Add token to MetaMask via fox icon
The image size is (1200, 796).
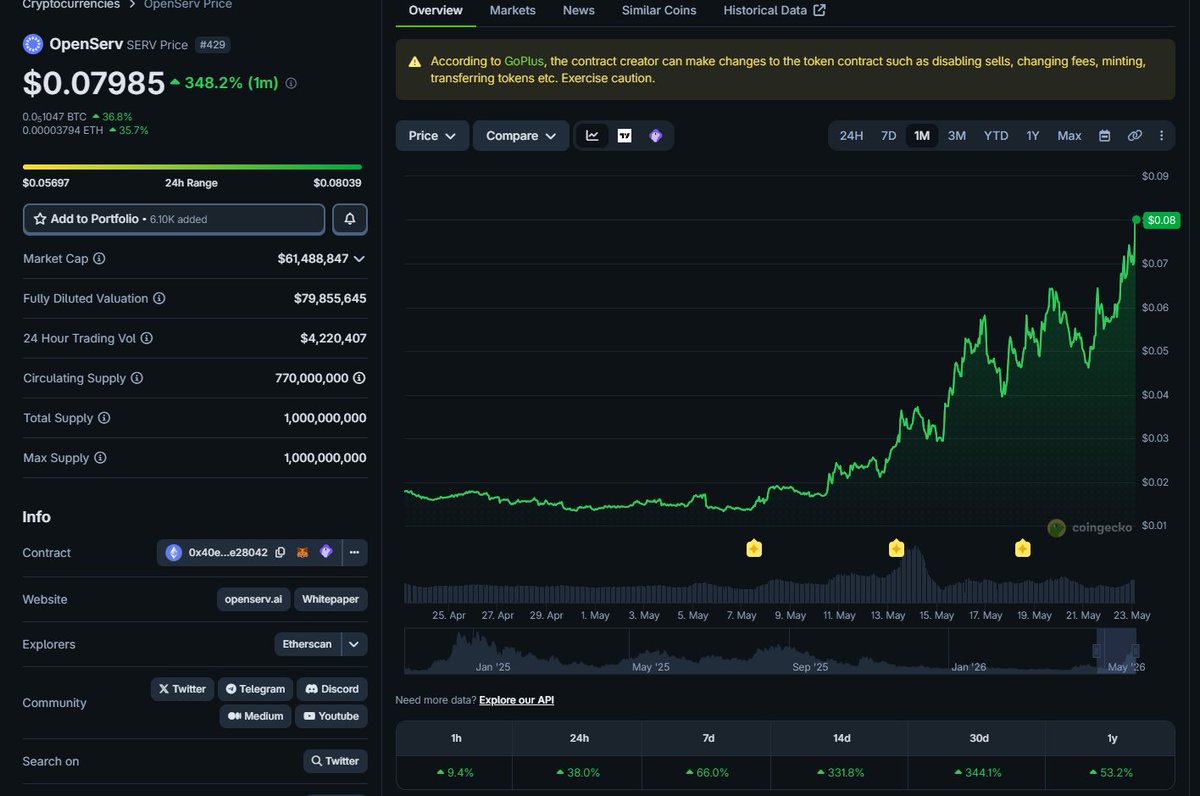coord(303,552)
